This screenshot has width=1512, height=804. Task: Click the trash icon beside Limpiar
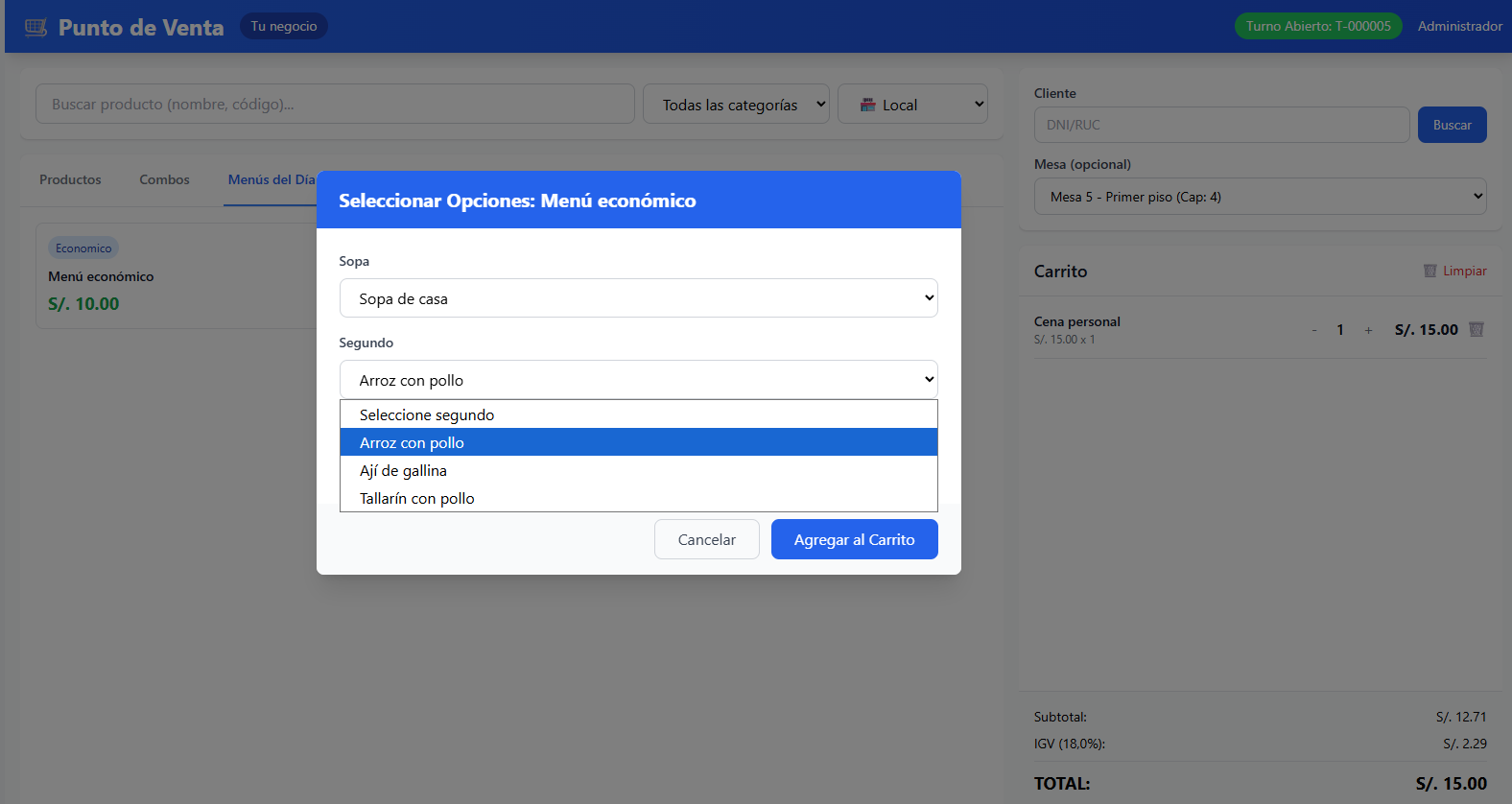tap(1430, 272)
